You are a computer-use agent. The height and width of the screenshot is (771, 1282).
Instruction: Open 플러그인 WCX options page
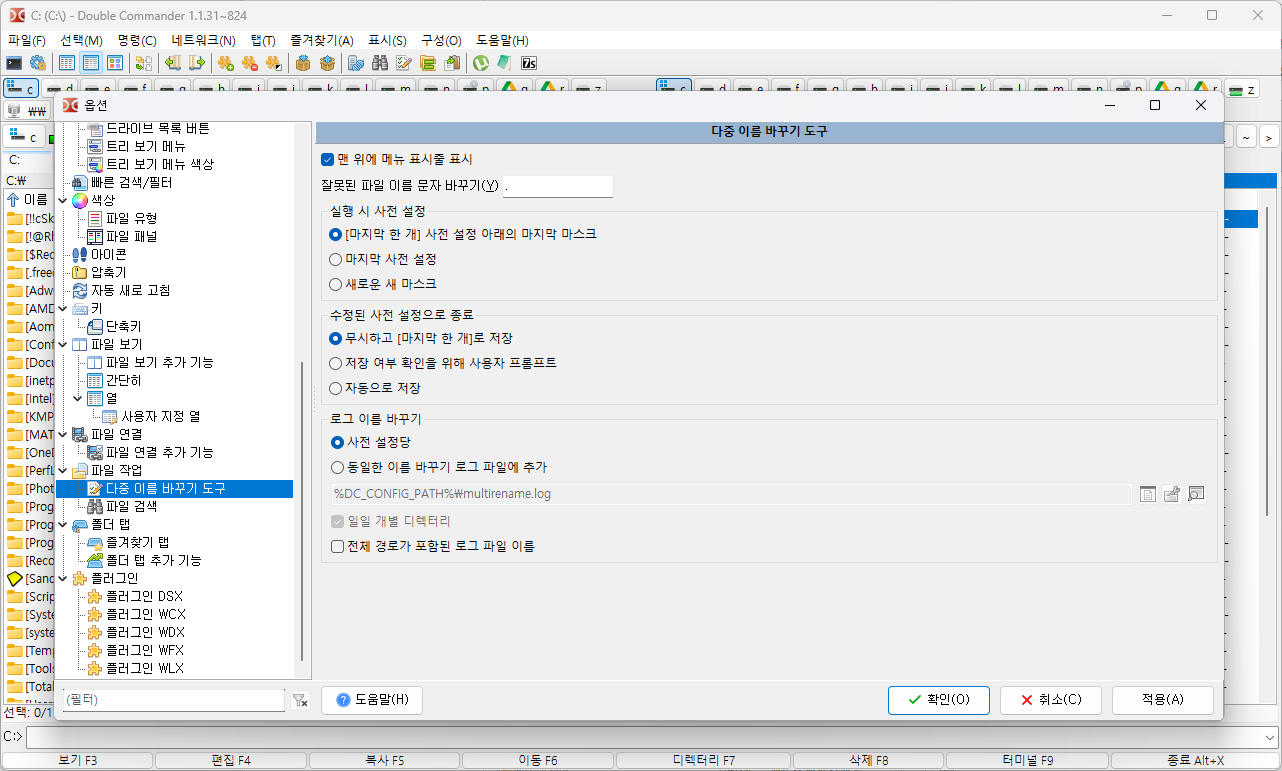[x=146, y=614]
